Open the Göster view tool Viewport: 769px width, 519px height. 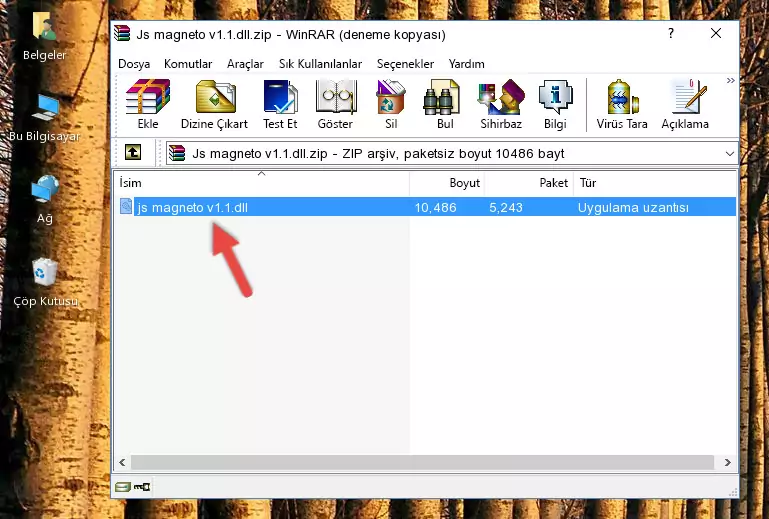[335, 104]
